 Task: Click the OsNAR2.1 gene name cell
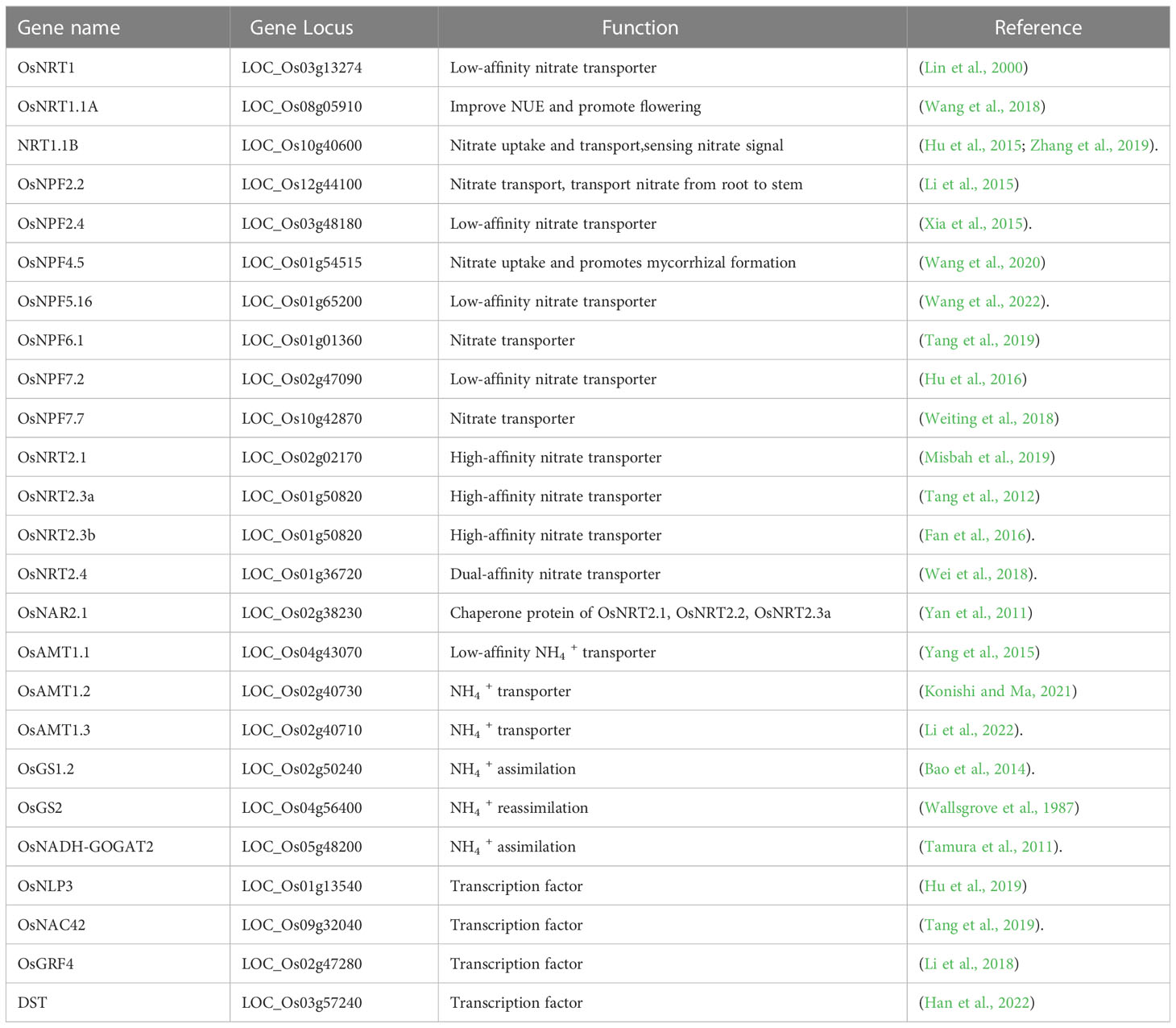(x=118, y=613)
